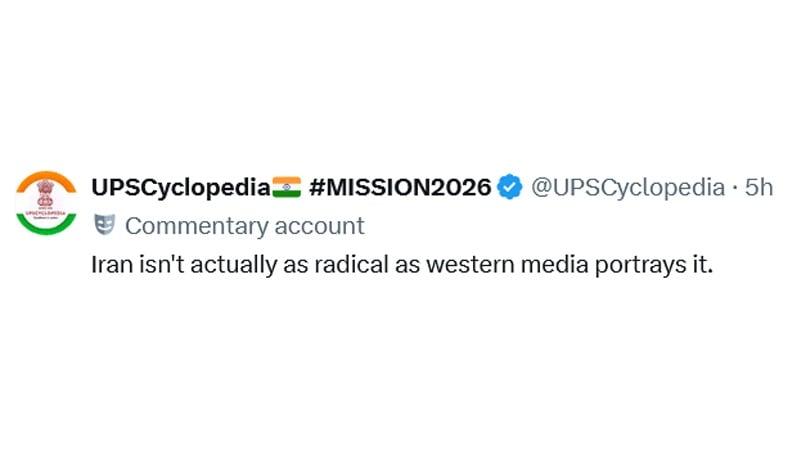The width and height of the screenshot is (800, 450).
Task: Click the orange band of the avatar
Action: tap(46, 176)
